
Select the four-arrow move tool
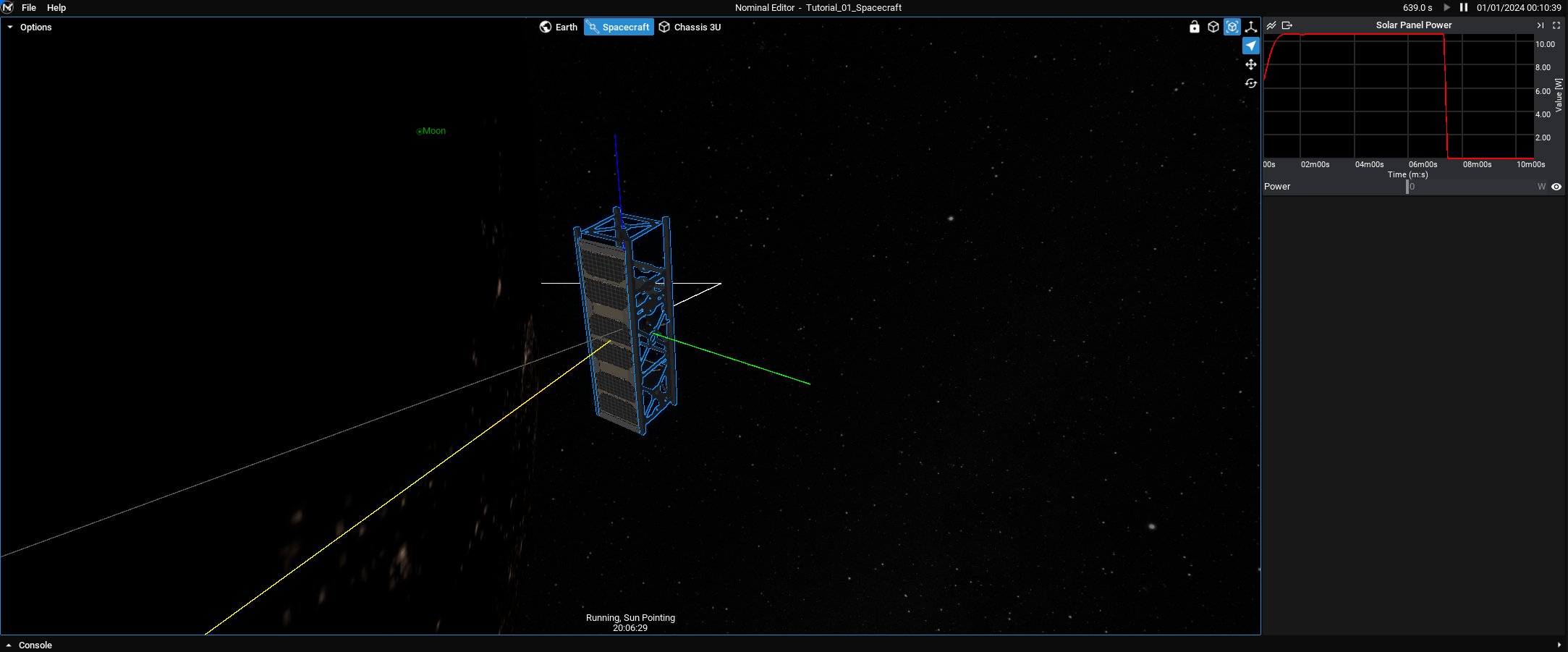coord(1251,64)
